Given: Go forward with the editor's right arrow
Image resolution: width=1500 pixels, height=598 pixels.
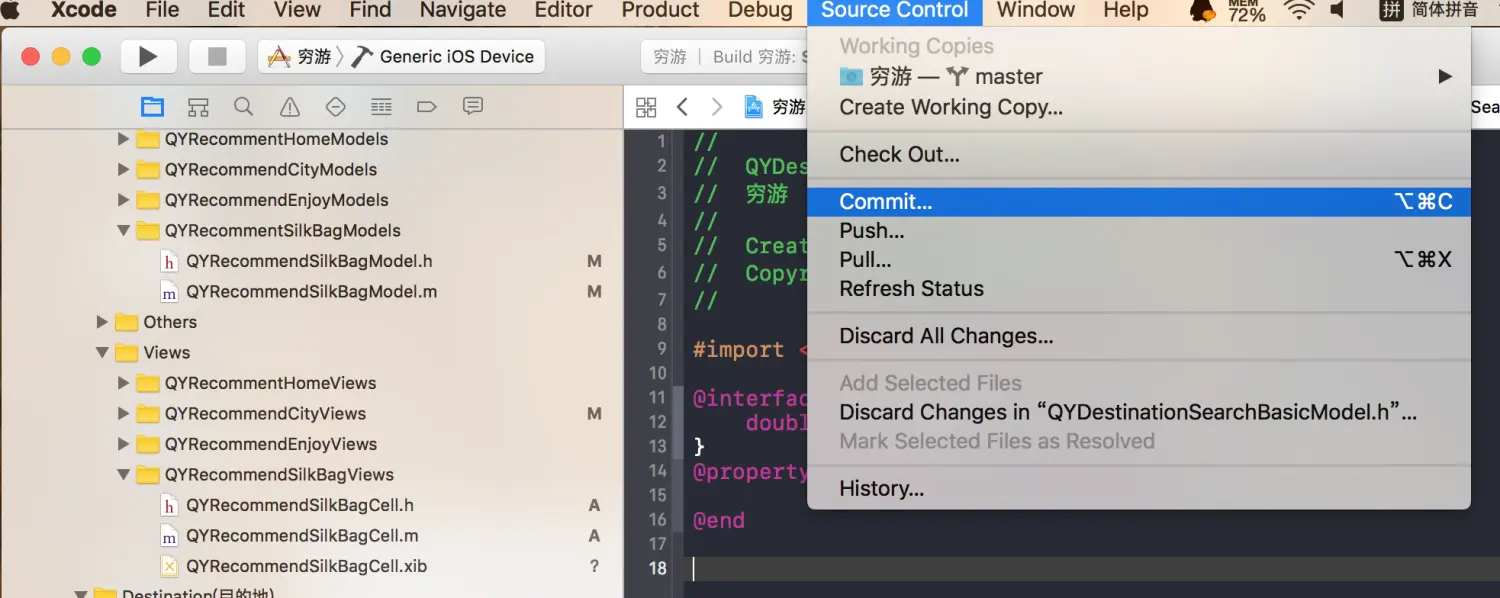Looking at the screenshot, I should [x=716, y=107].
